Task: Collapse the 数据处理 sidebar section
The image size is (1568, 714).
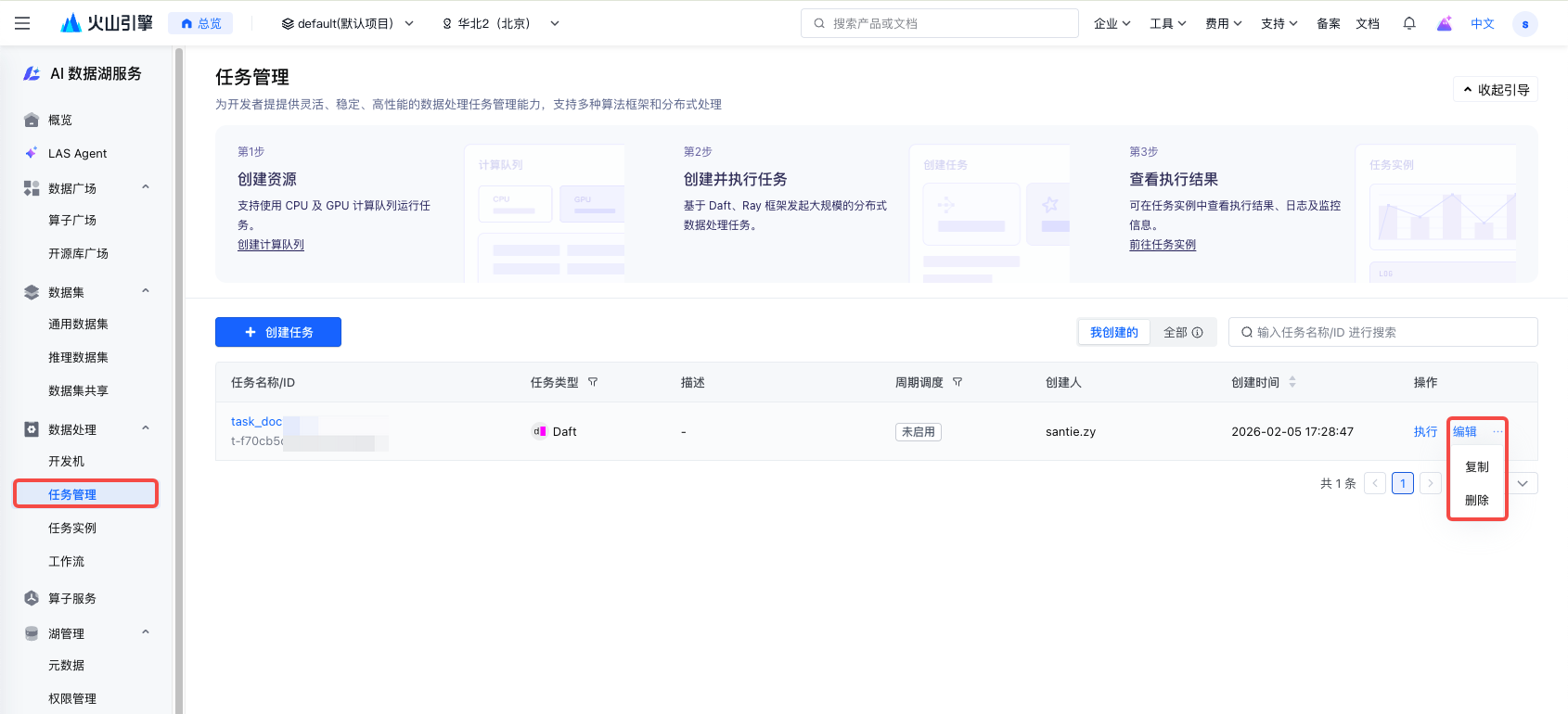Action: [146, 428]
